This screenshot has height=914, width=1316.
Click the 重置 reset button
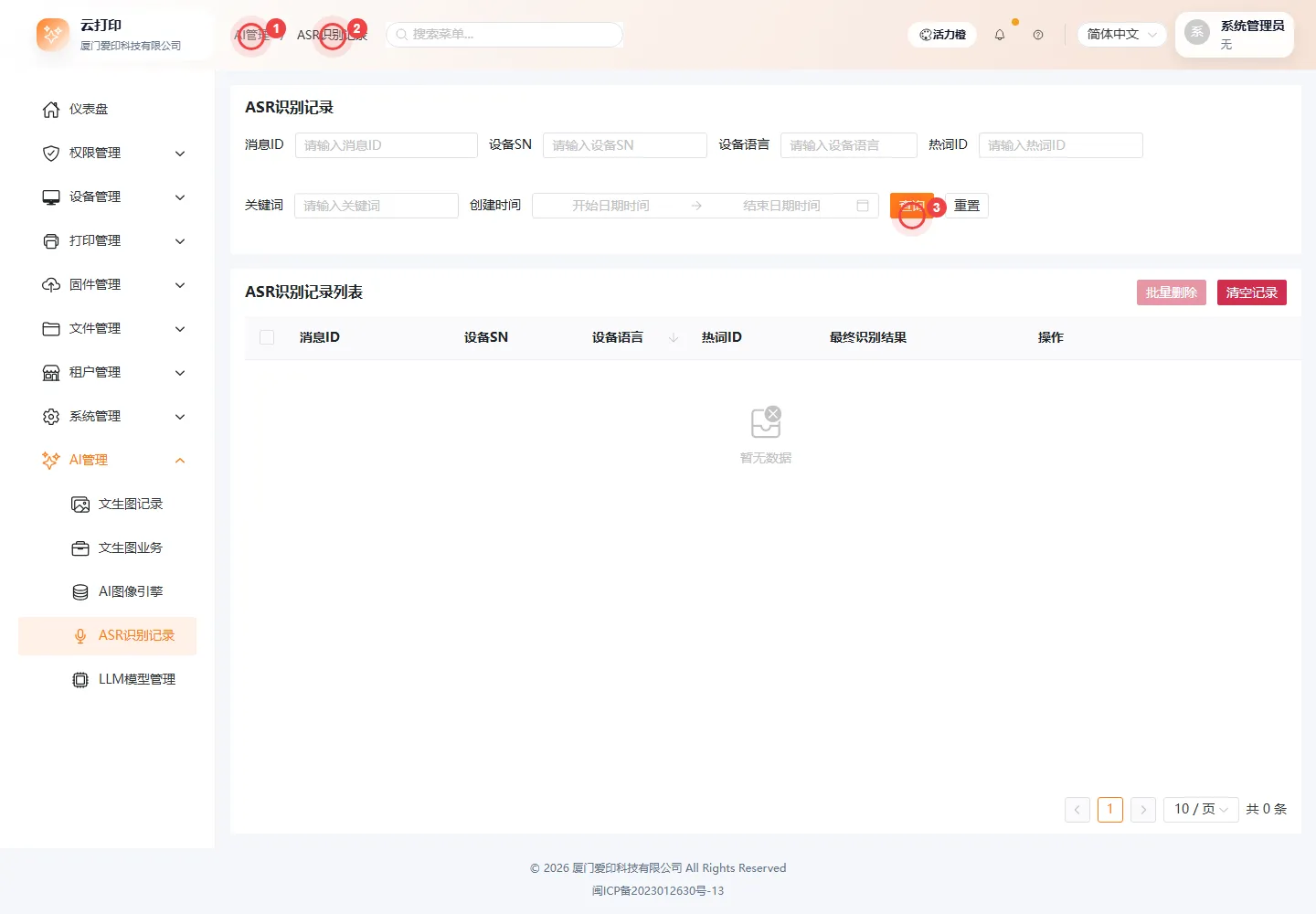[x=967, y=206]
